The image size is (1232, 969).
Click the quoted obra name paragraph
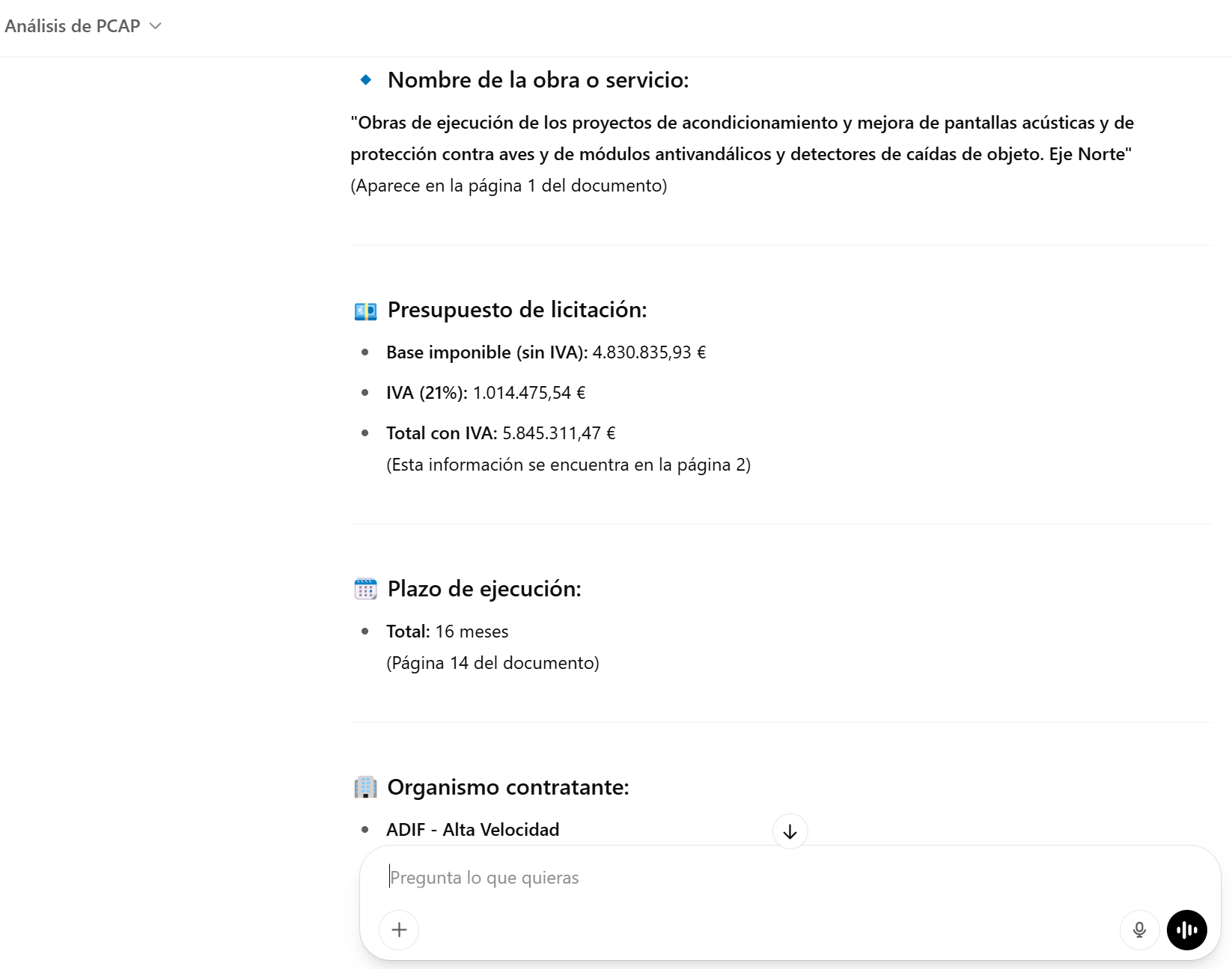(741, 138)
